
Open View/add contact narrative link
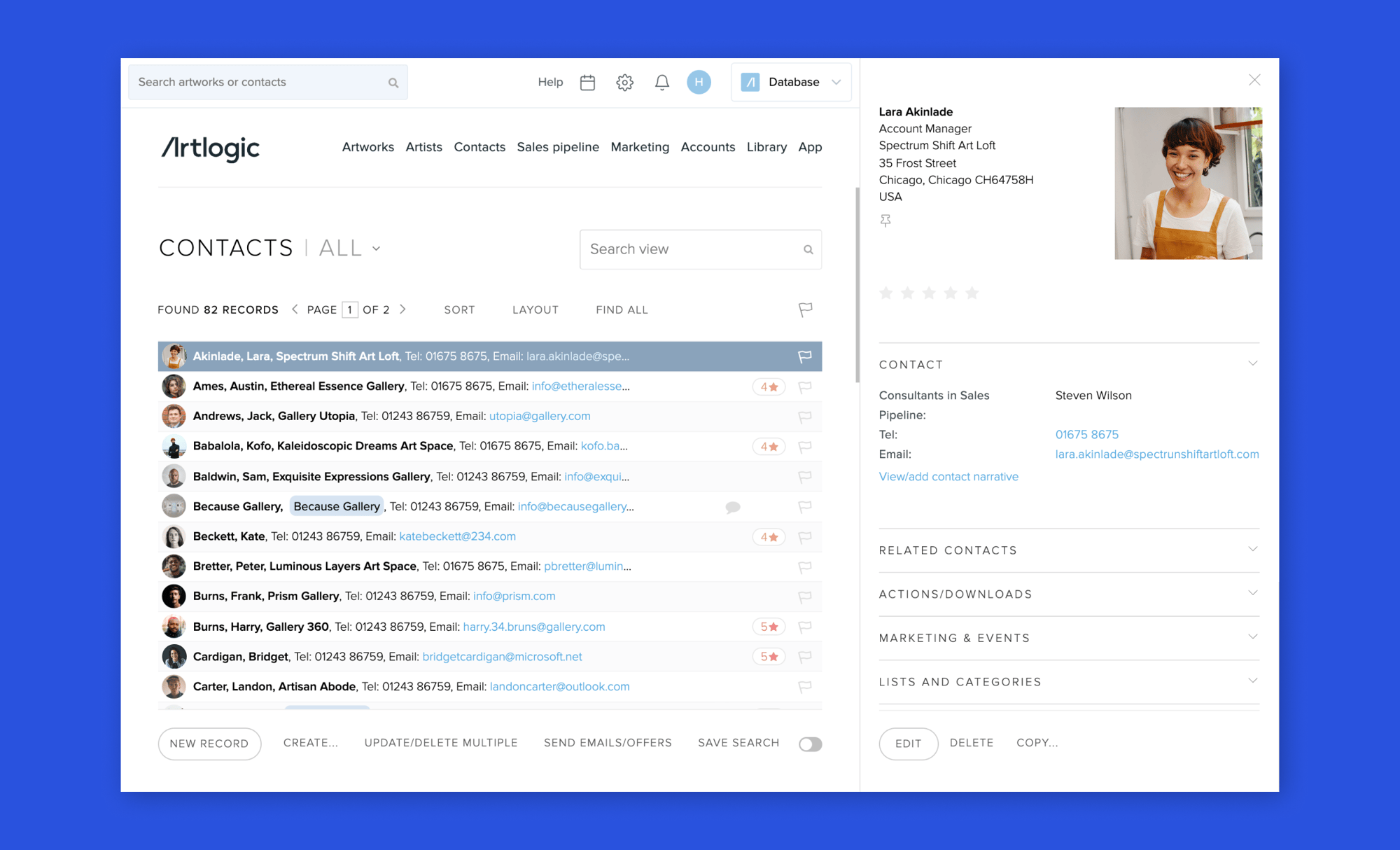(948, 477)
